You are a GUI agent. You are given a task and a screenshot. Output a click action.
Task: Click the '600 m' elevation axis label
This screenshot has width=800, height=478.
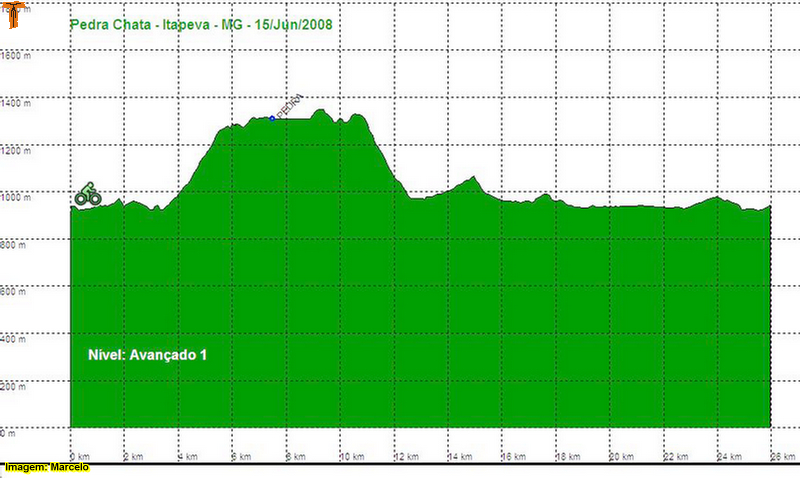[x=13, y=292]
